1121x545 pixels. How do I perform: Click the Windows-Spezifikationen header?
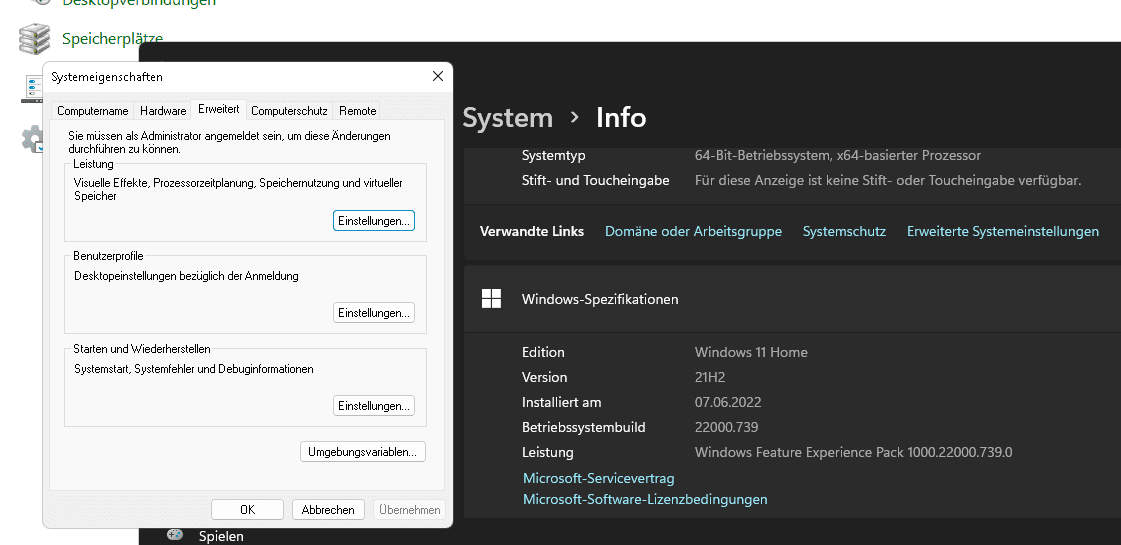pos(792,299)
